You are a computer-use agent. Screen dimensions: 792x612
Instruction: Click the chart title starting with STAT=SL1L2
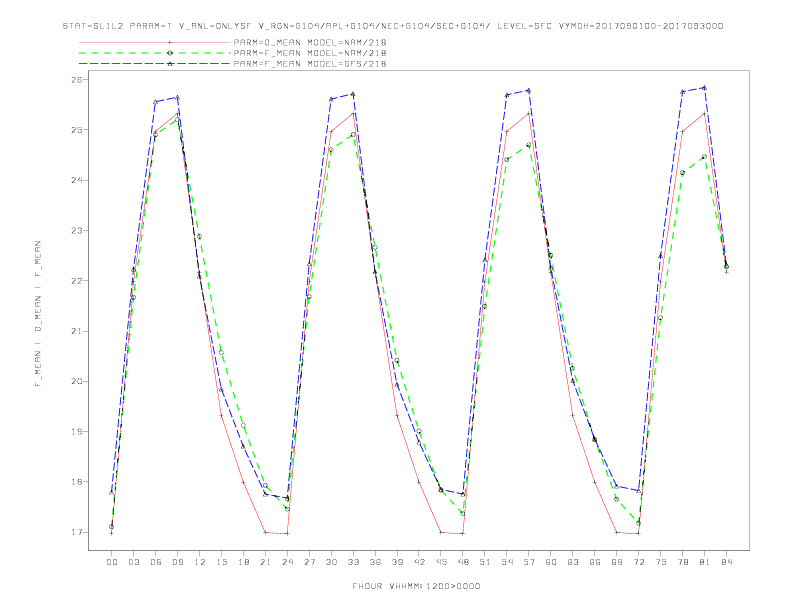[392, 26]
